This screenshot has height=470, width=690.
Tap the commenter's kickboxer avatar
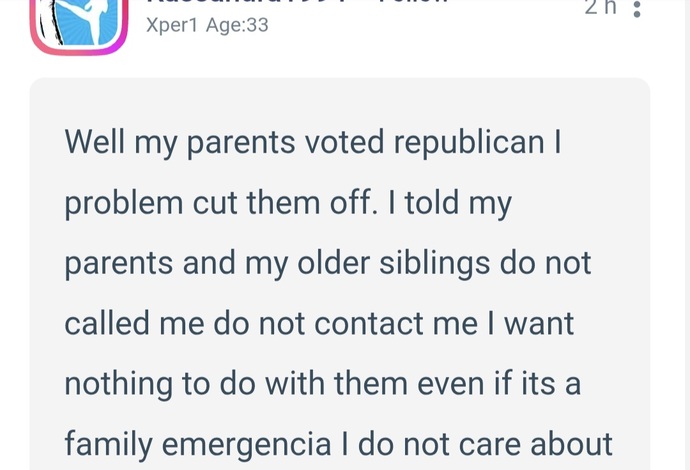click(x=79, y=22)
